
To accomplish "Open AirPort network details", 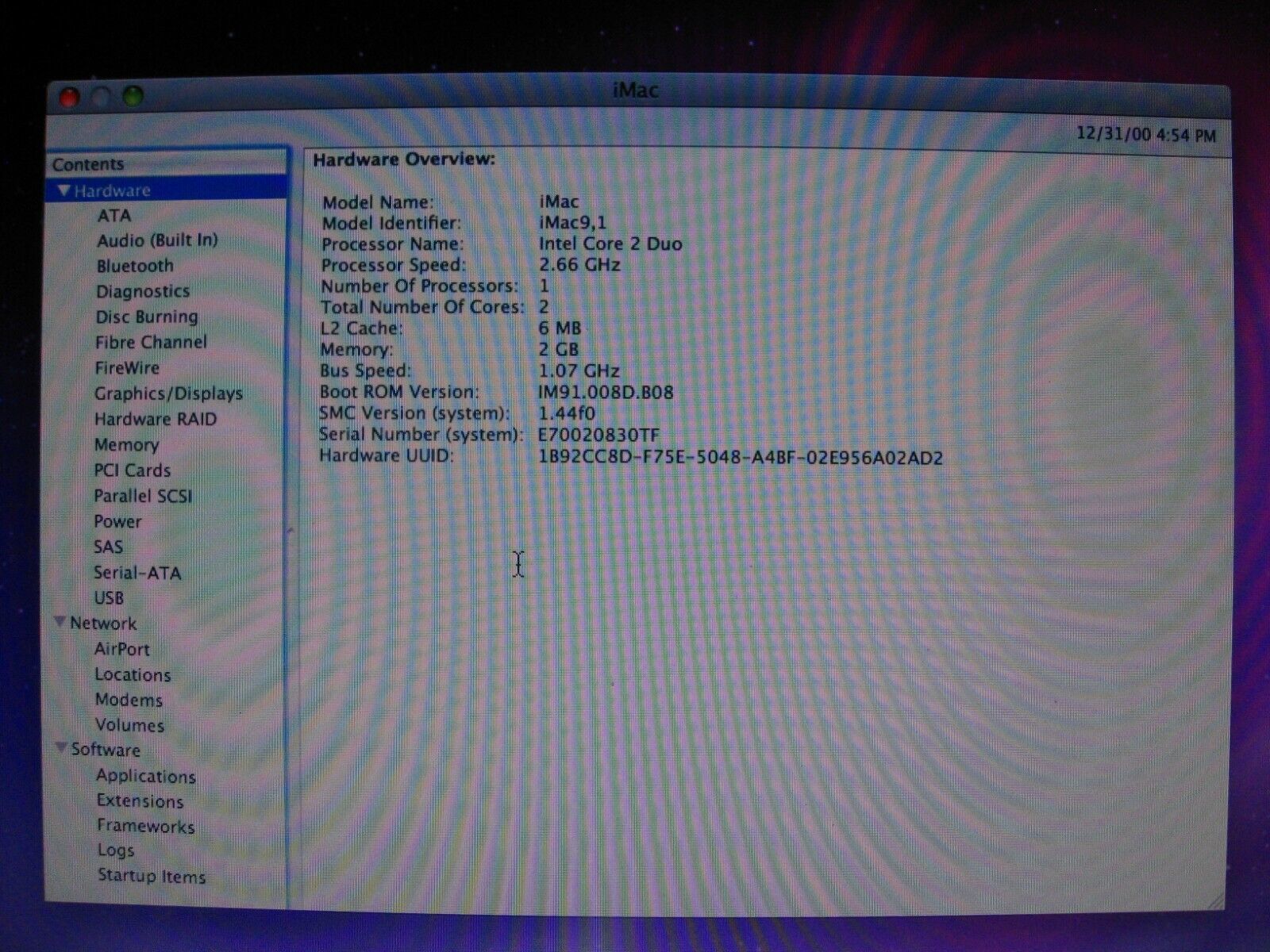I will pos(122,649).
